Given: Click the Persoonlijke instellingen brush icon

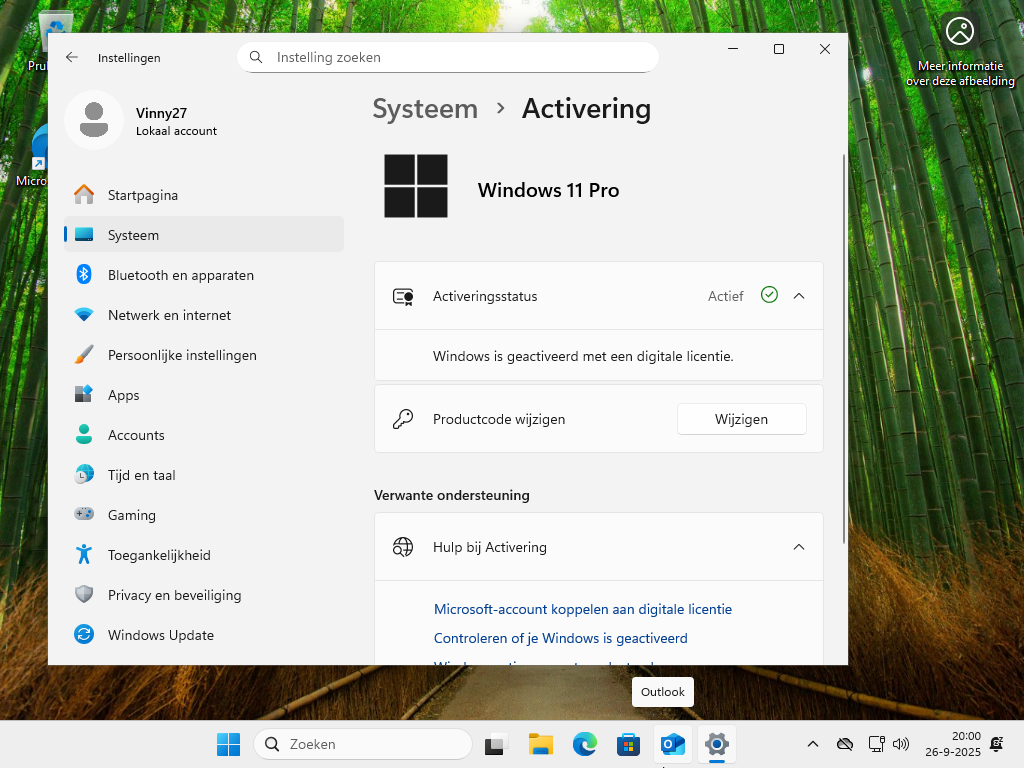Looking at the screenshot, I should click(84, 355).
